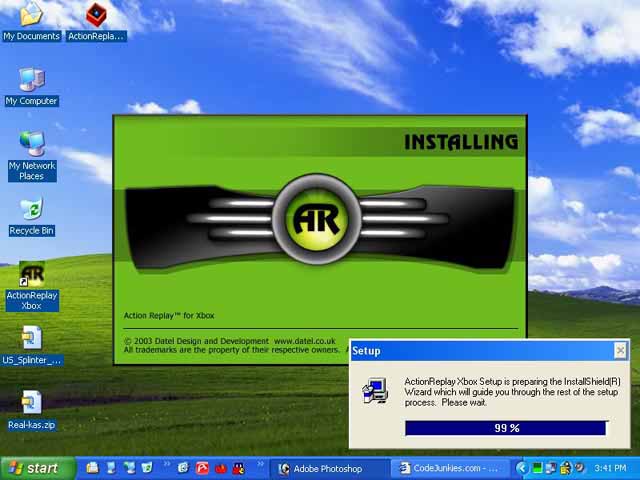Click the 3:41 PM taskbar clock

610,468
